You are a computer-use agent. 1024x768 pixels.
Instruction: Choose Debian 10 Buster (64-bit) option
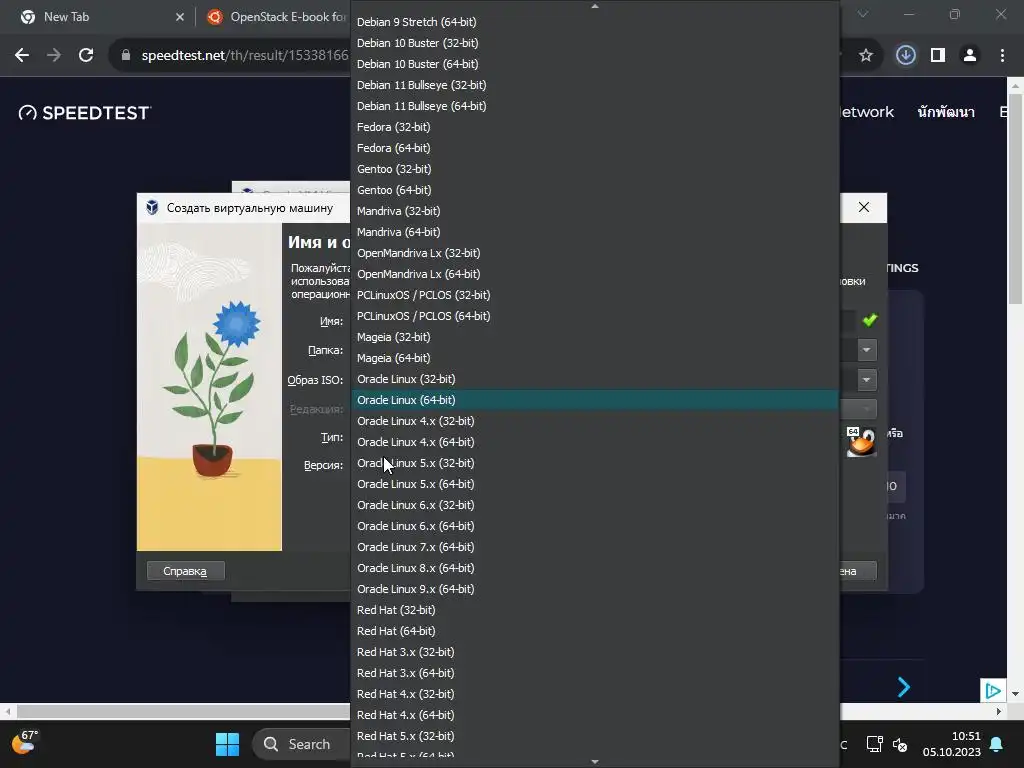(595, 63)
